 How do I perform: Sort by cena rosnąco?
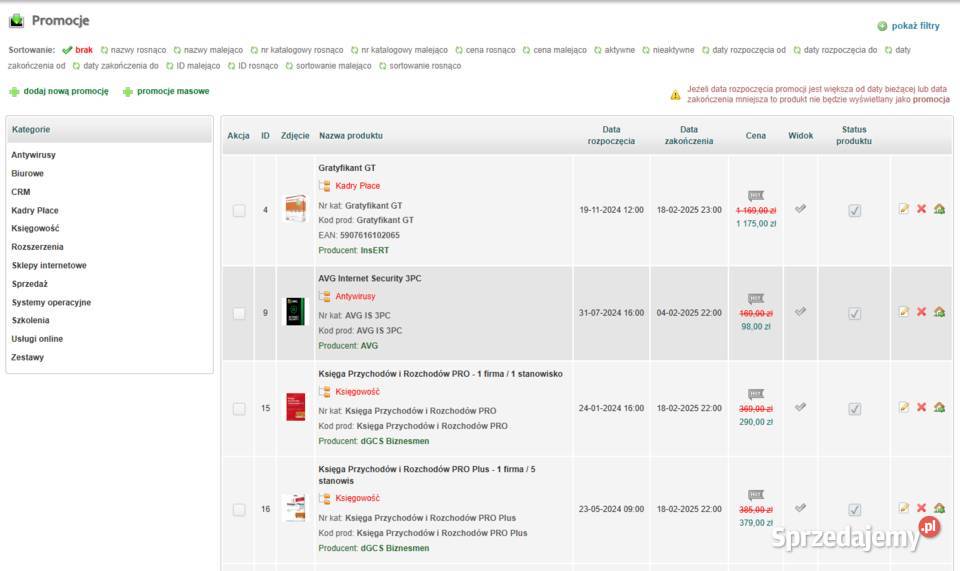click(490, 50)
